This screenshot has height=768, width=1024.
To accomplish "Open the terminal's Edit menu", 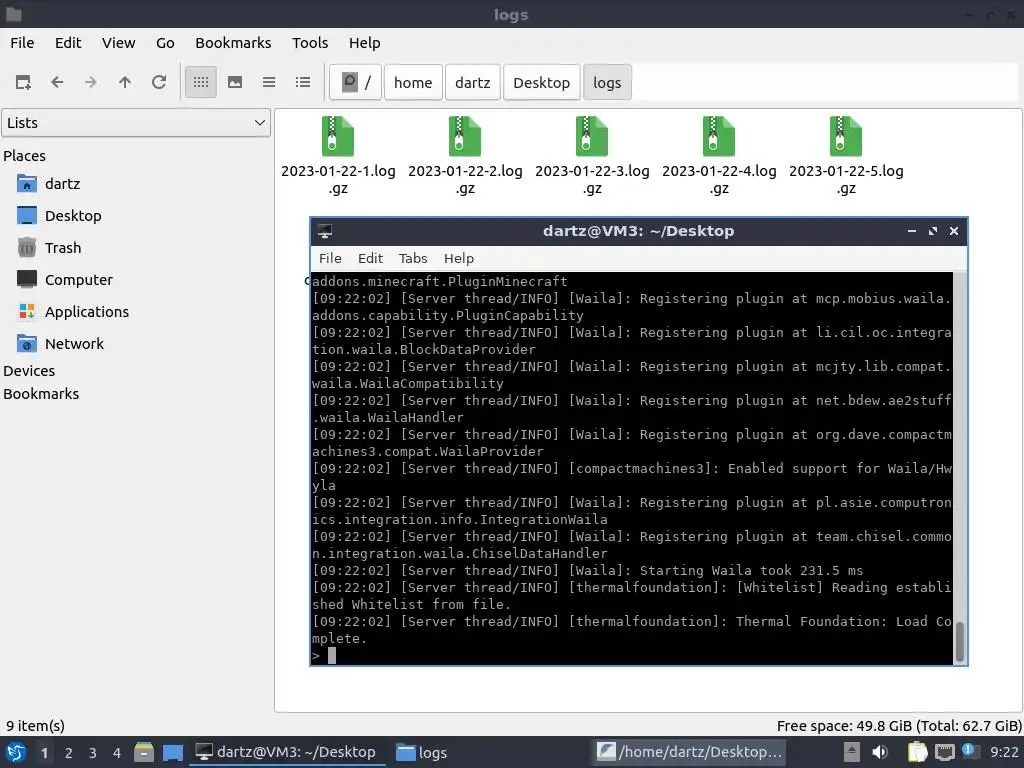I will (x=370, y=259).
